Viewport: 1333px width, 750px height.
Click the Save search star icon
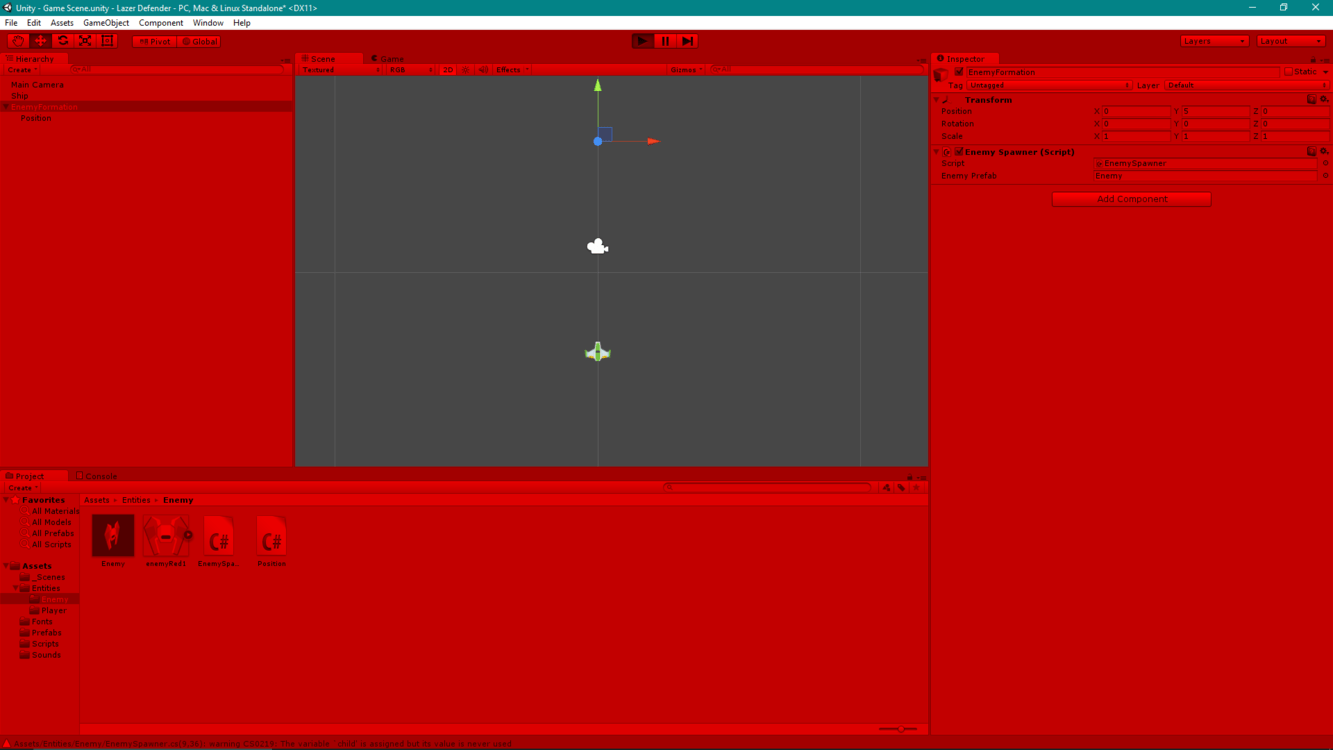pyautogui.click(x=916, y=488)
